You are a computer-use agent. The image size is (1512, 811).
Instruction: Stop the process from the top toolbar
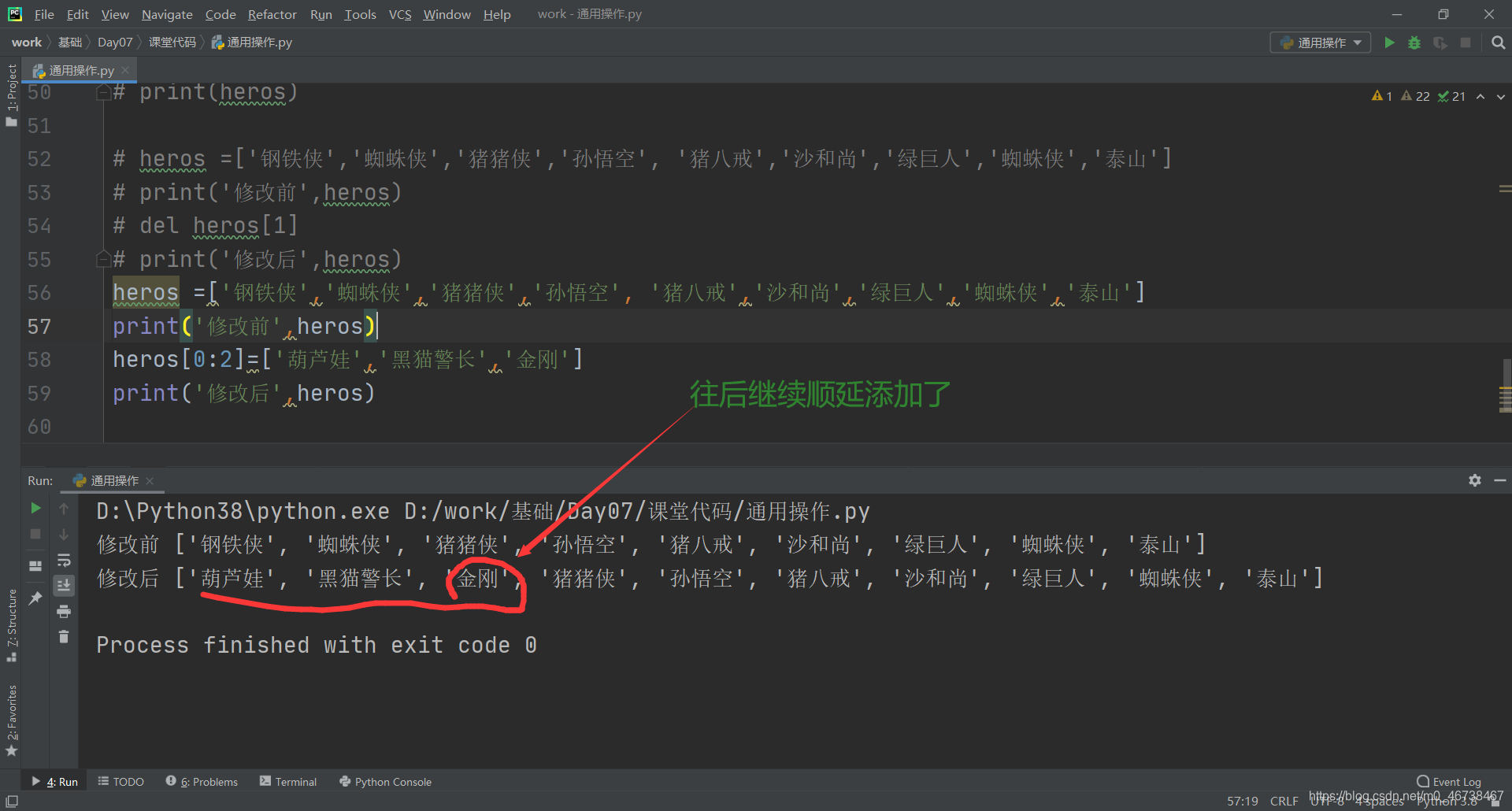(x=1466, y=43)
